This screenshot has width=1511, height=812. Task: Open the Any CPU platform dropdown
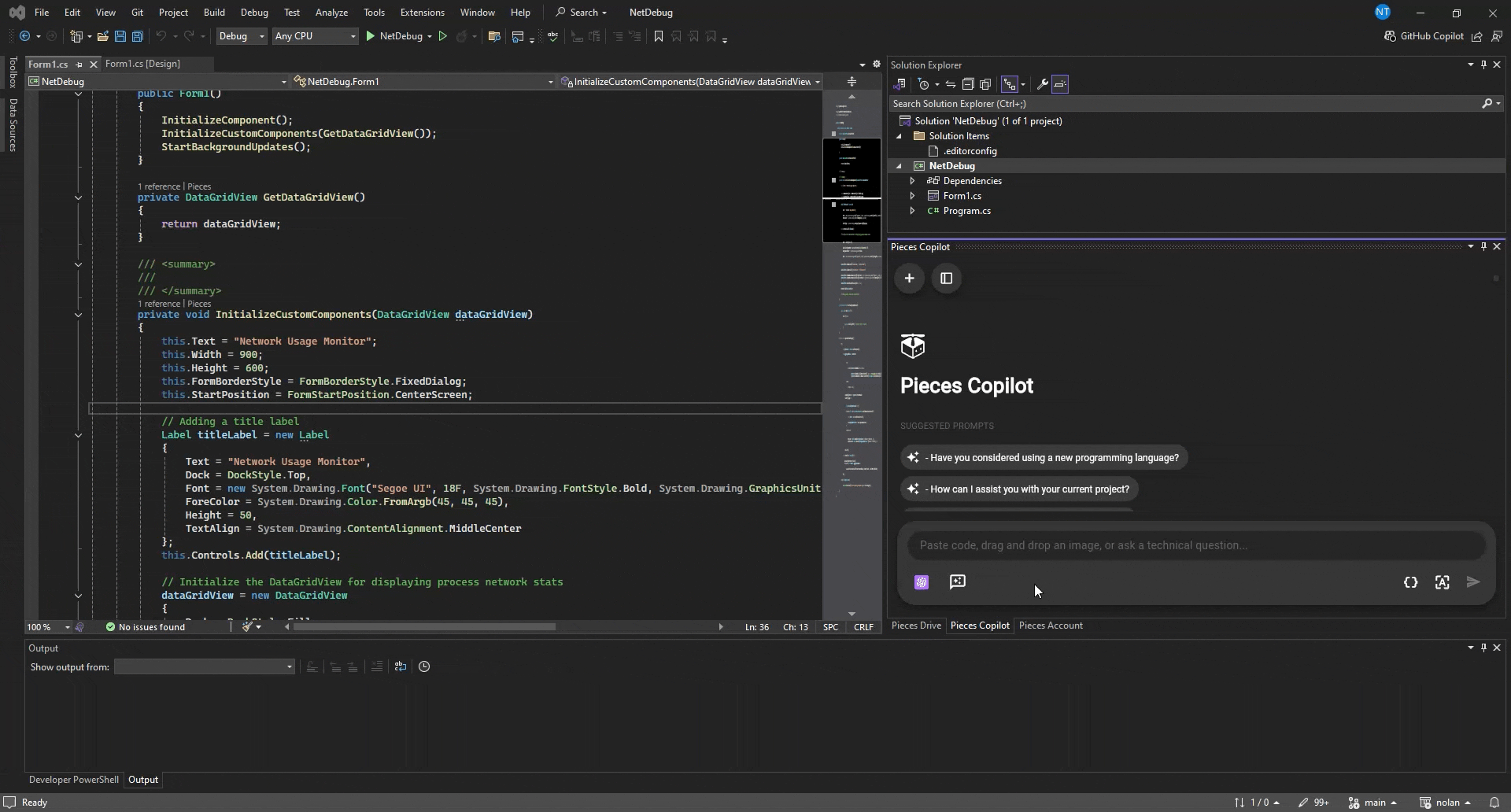tap(315, 36)
